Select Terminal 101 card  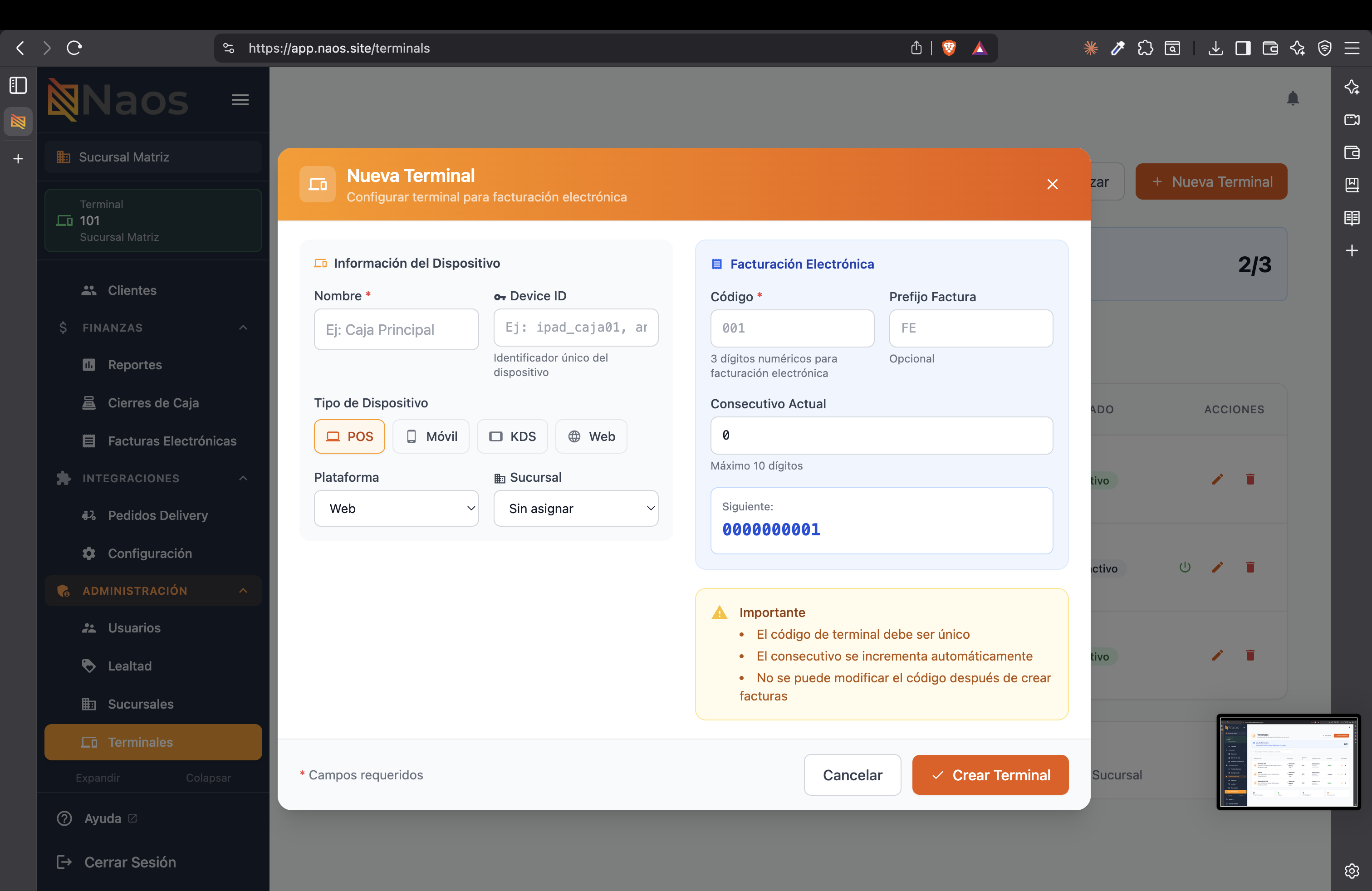click(153, 220)
